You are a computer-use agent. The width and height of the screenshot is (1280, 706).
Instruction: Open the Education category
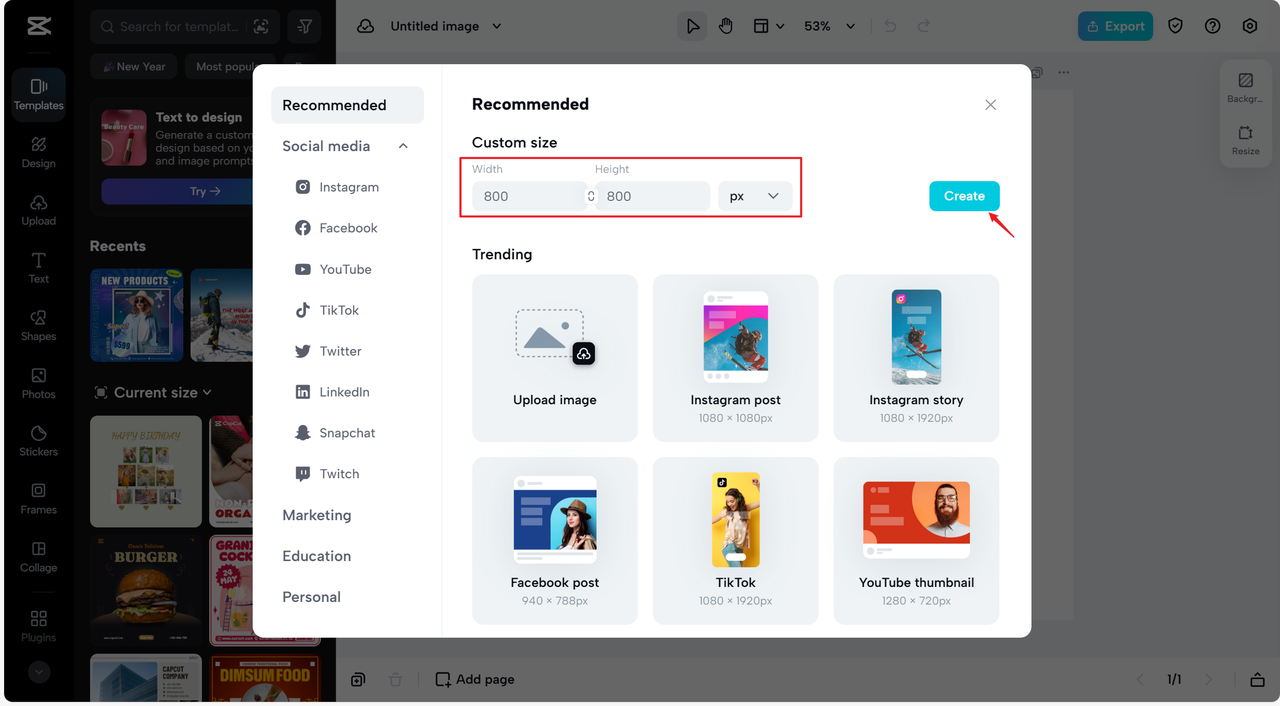coord(317,556)
